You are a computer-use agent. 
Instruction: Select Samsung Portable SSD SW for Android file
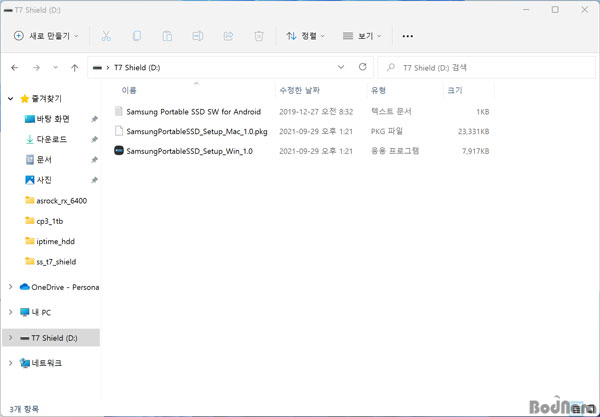194,112
